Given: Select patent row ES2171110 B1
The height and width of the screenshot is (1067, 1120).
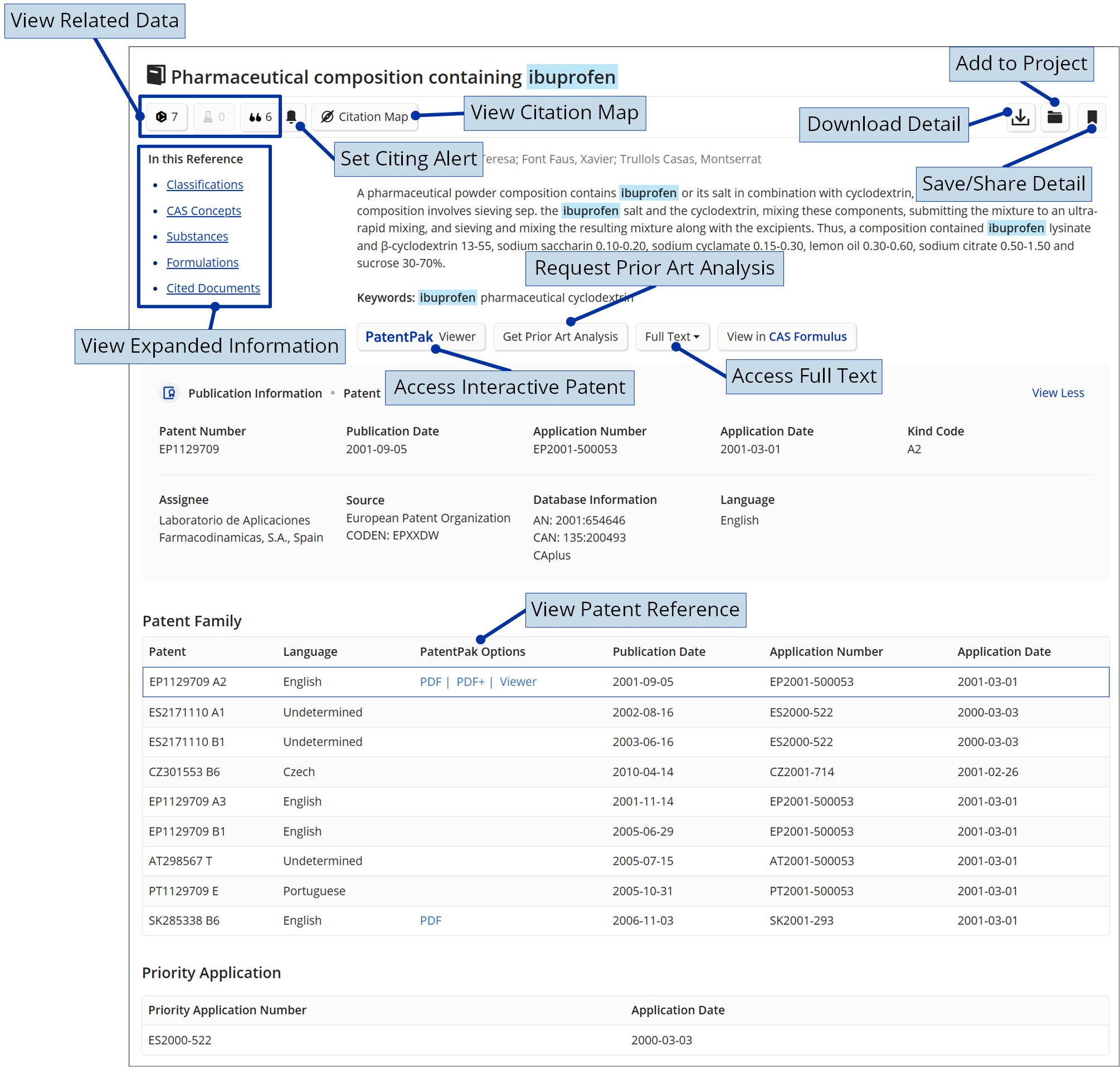Looking at the screenshot, I should [626, 742].
